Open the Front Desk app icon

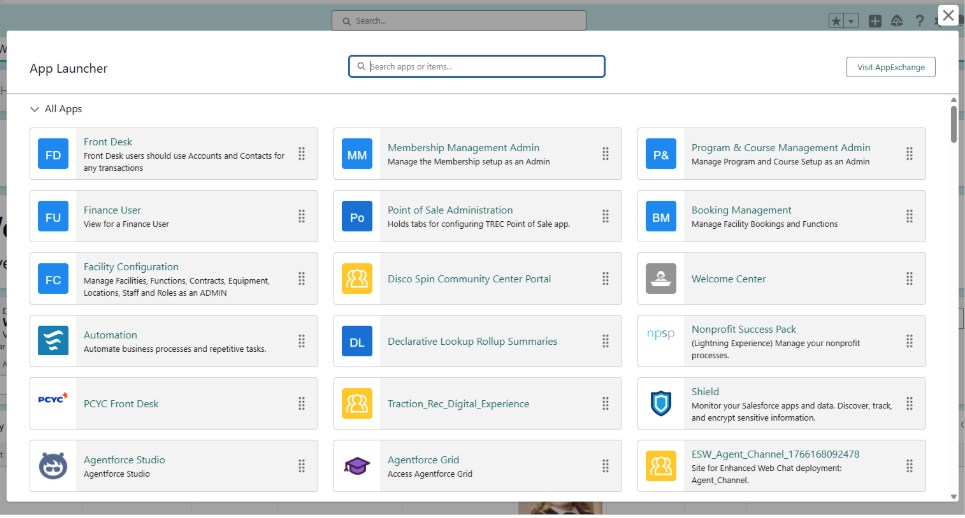click(x=53, y=154)
